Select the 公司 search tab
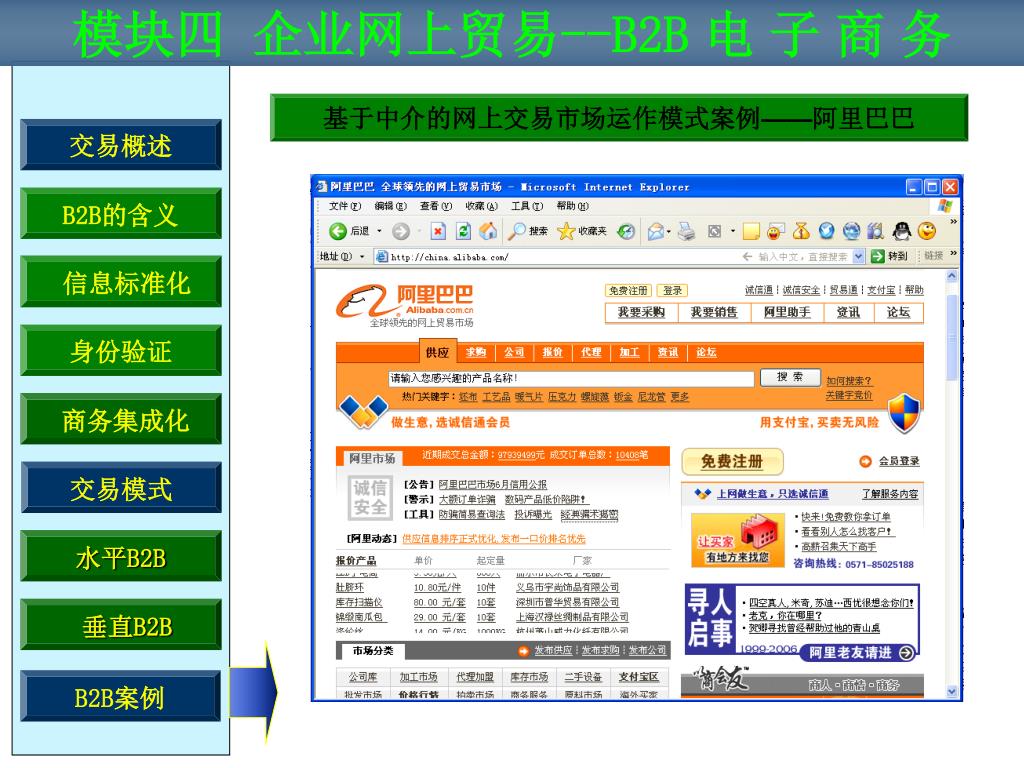The width and height of the screenshot is (1024, 768). coord(514,353)
